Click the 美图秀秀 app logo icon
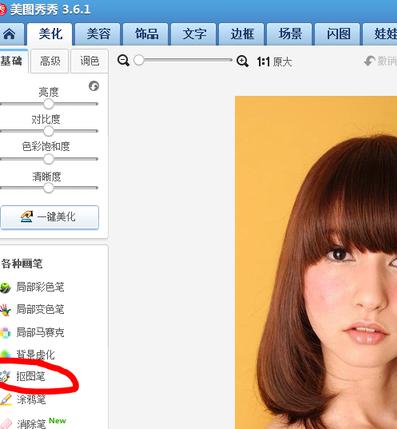397x429 pixels. coord(3,9)
